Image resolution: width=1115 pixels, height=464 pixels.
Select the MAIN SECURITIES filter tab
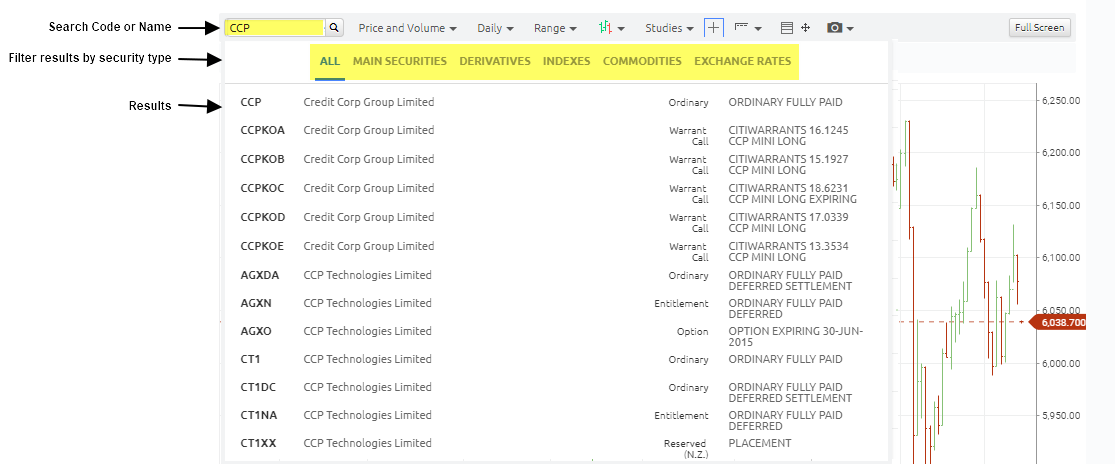tap(400, 62)
